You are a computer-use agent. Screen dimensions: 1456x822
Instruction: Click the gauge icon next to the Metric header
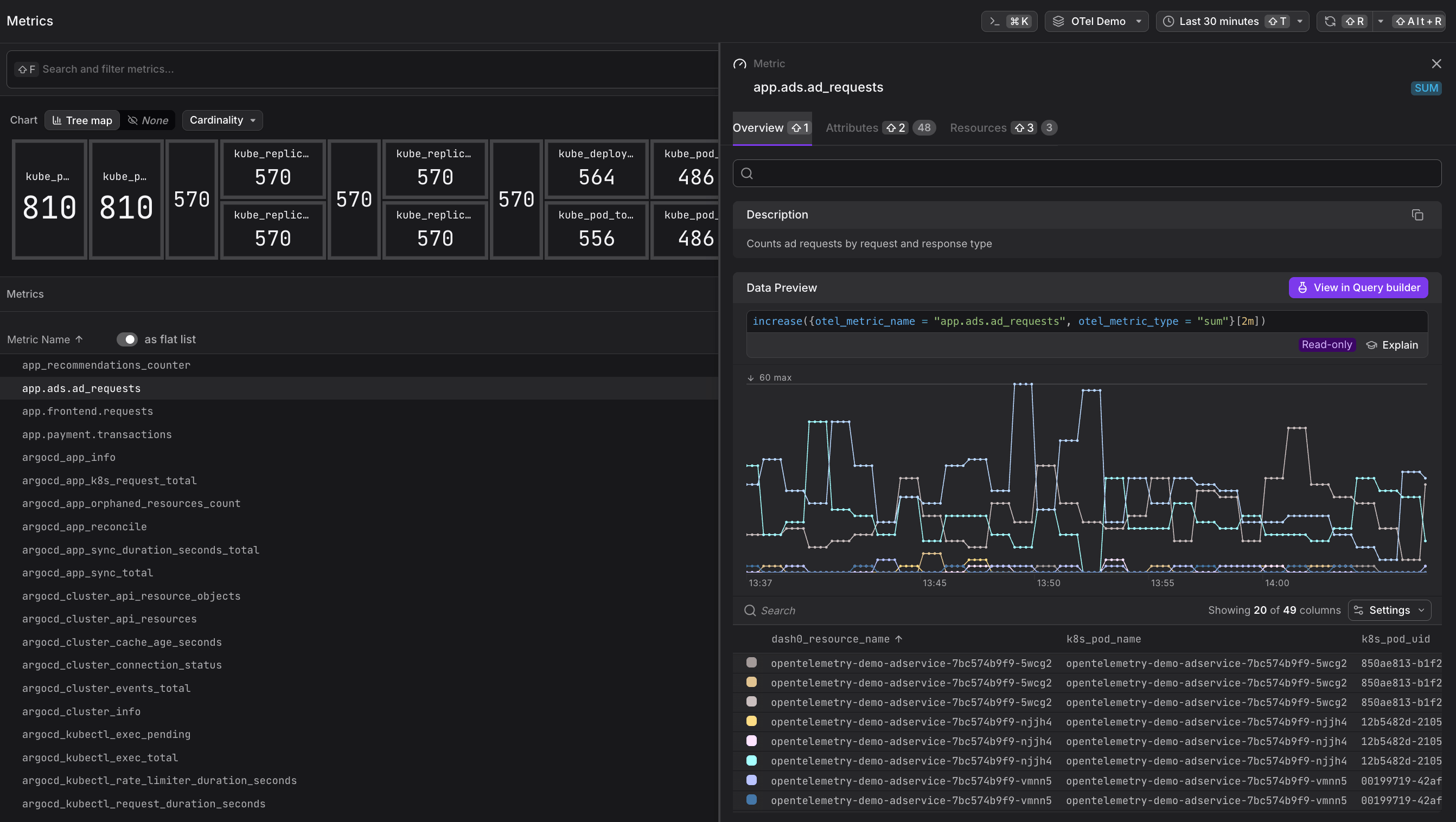[x=739, y=63]
